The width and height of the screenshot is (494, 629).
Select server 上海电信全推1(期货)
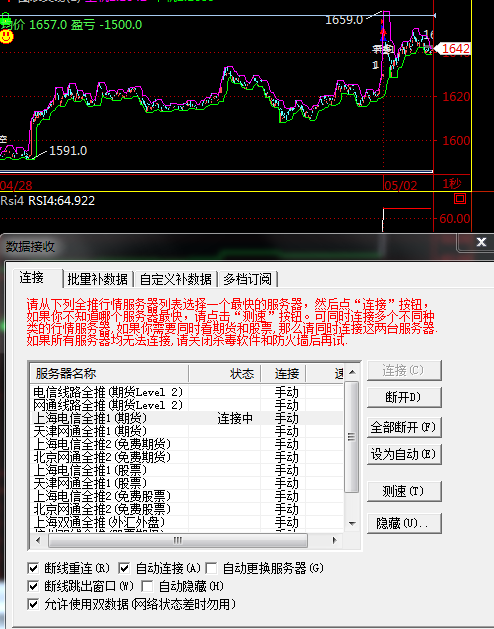(90, 418)
